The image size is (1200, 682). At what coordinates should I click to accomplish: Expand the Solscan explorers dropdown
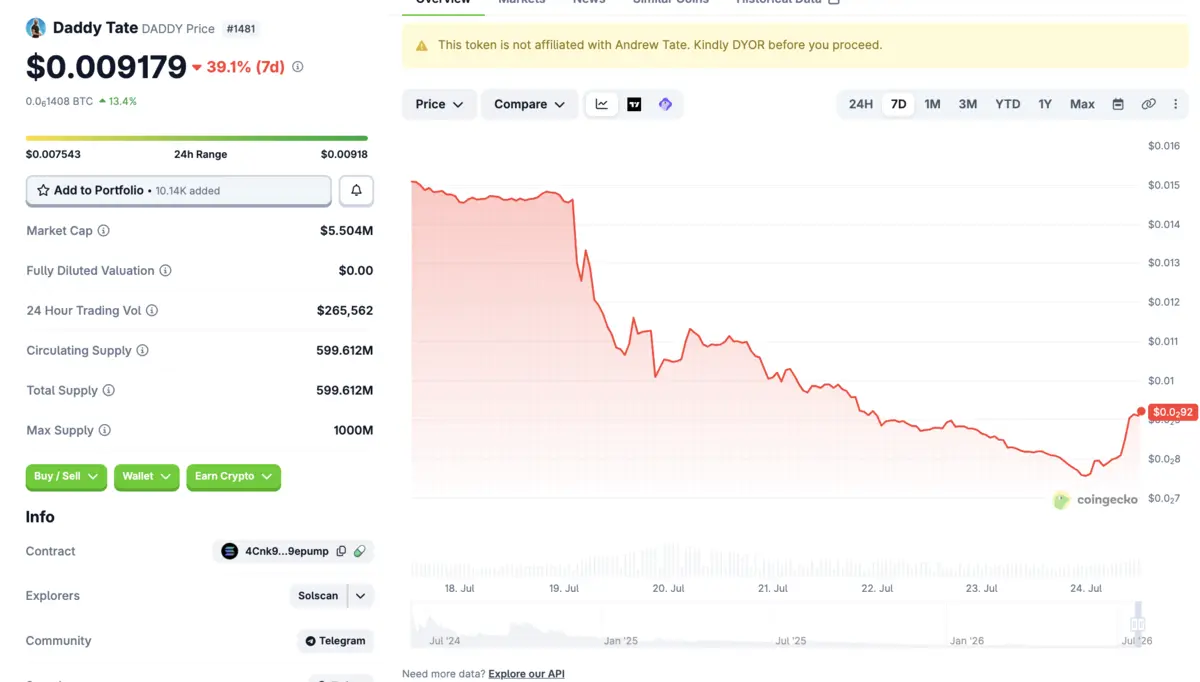[x=360, y=596]
